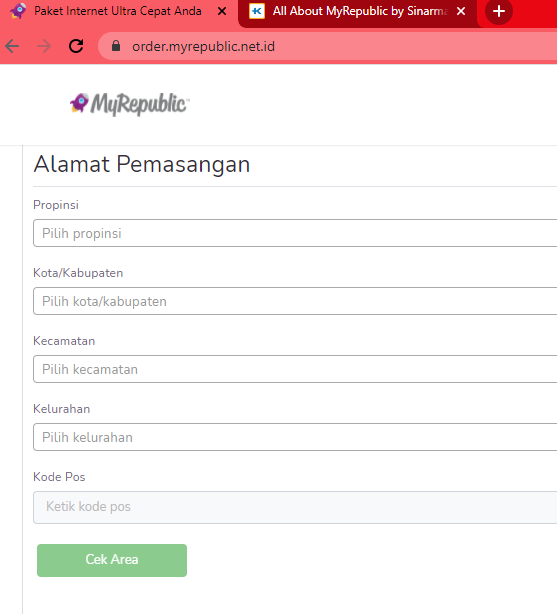Close the Paket Internet Ultra Cepat tab
Viewport: 557px width, 614px height.
pyautogui.click(x=222, y=11)
